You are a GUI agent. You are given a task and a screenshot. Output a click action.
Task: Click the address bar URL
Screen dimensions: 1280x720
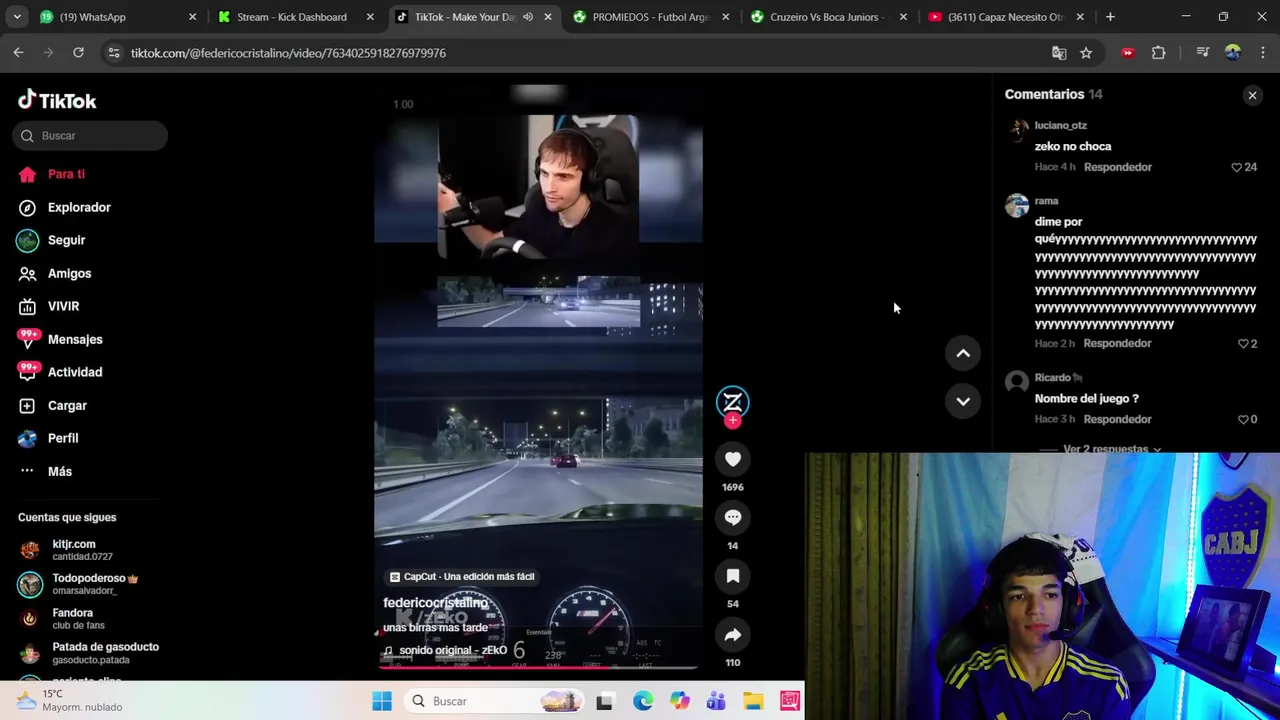point(288,53)
